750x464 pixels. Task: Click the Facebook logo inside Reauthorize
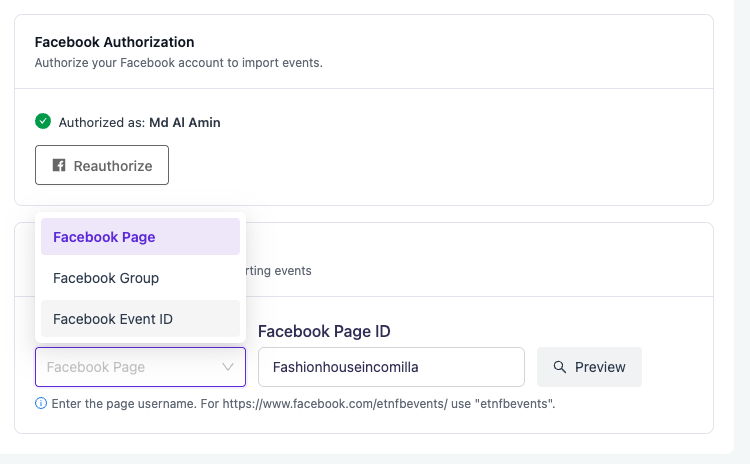(58, 166)
